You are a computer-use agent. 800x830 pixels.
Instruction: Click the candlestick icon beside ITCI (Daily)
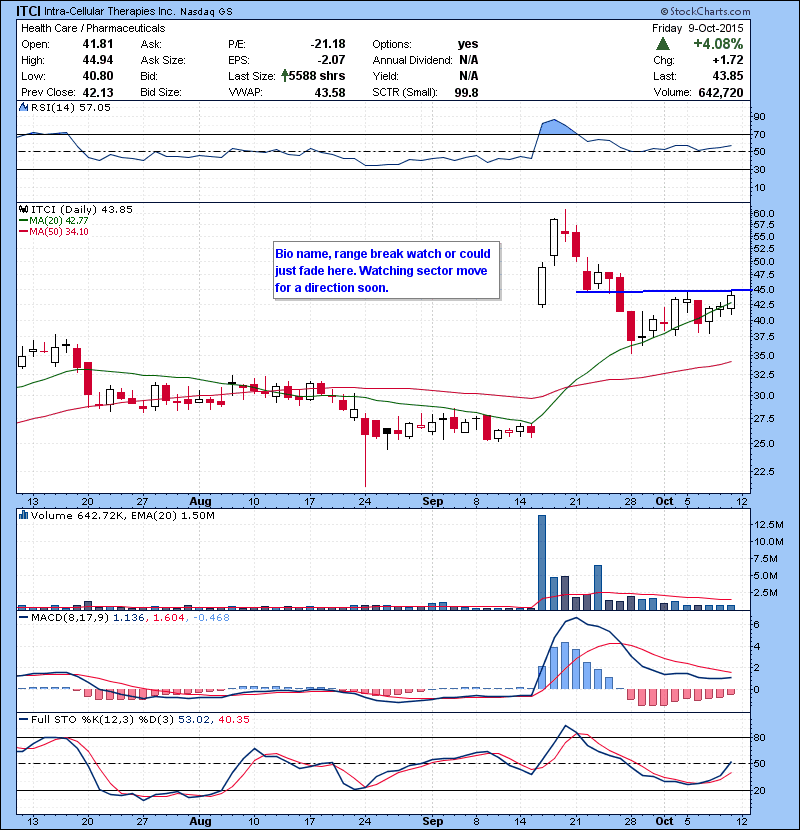tap(23, 209)
